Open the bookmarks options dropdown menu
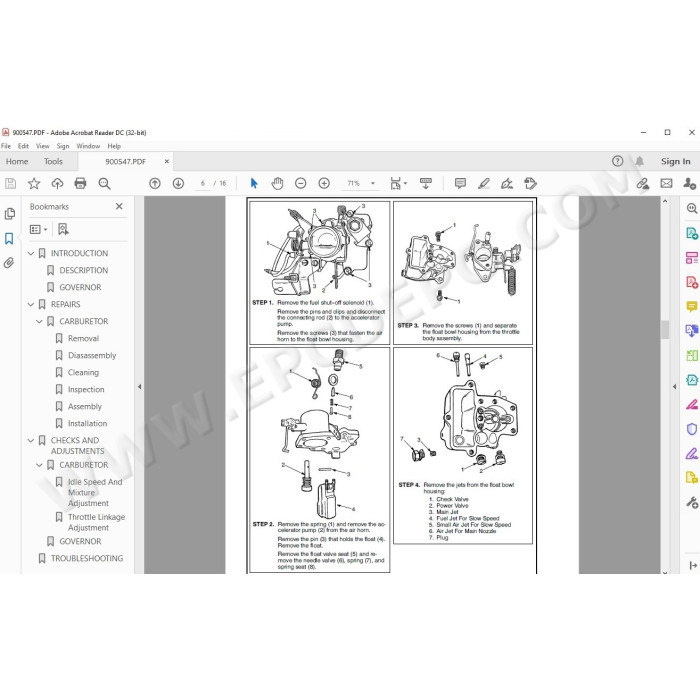 click(38, 229)
